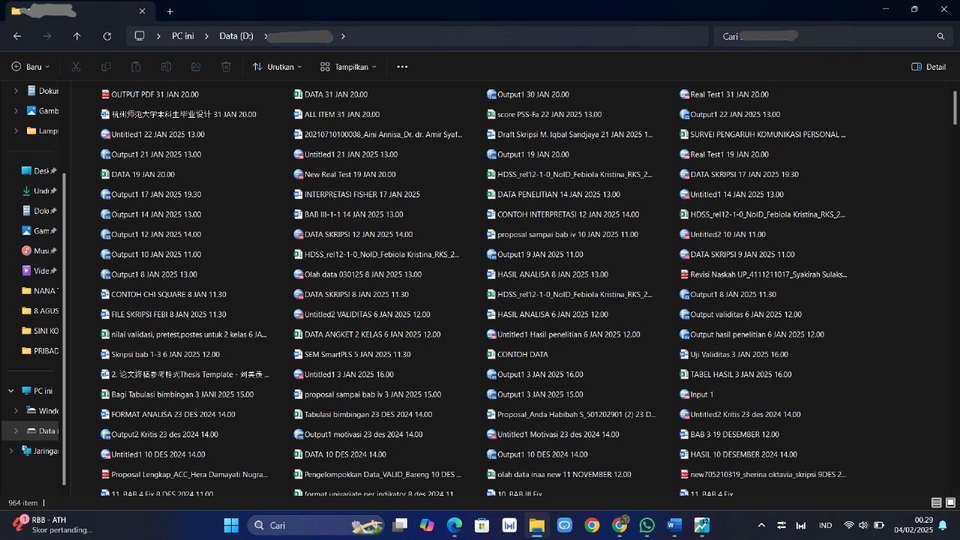Image resolution: width=960 pixels, height=540 pixels.
Task: Open the pinned Unduhan folder in the sidebar
Action: tap(38, 191)
